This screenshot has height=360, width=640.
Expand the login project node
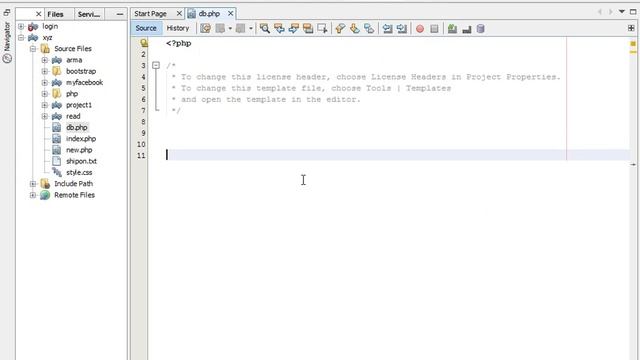(x=21, y=26)
